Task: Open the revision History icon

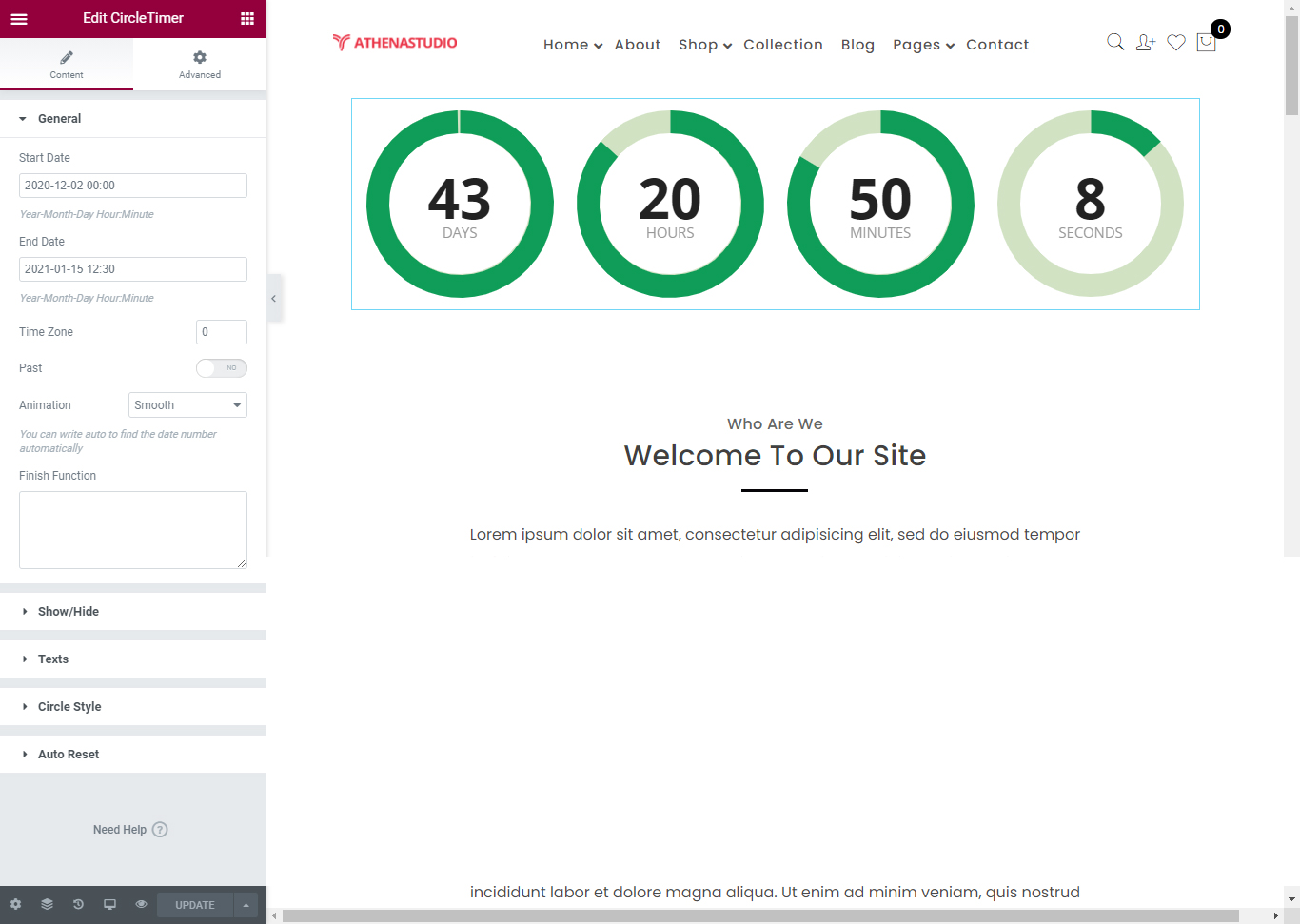Action: point(78,904)
